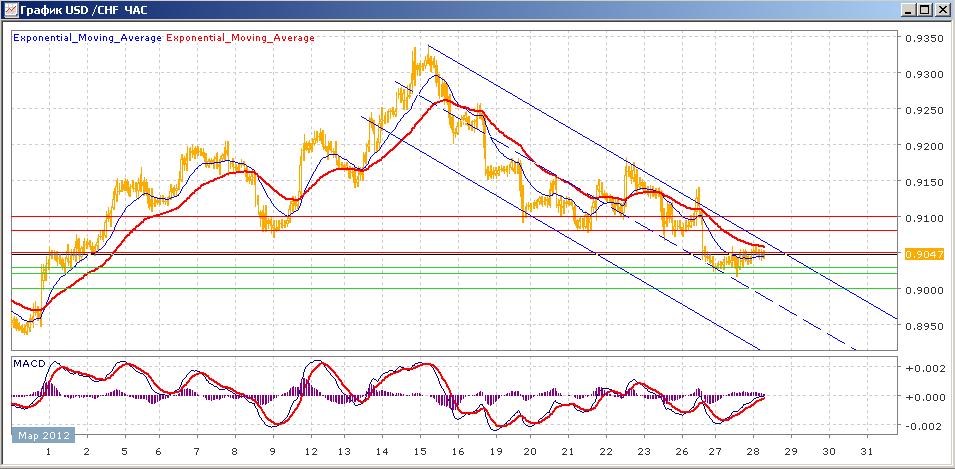Click the +0.002 MACD scale value
The image size is (955, 469).
pyautogui.click(x=925, y=368)
